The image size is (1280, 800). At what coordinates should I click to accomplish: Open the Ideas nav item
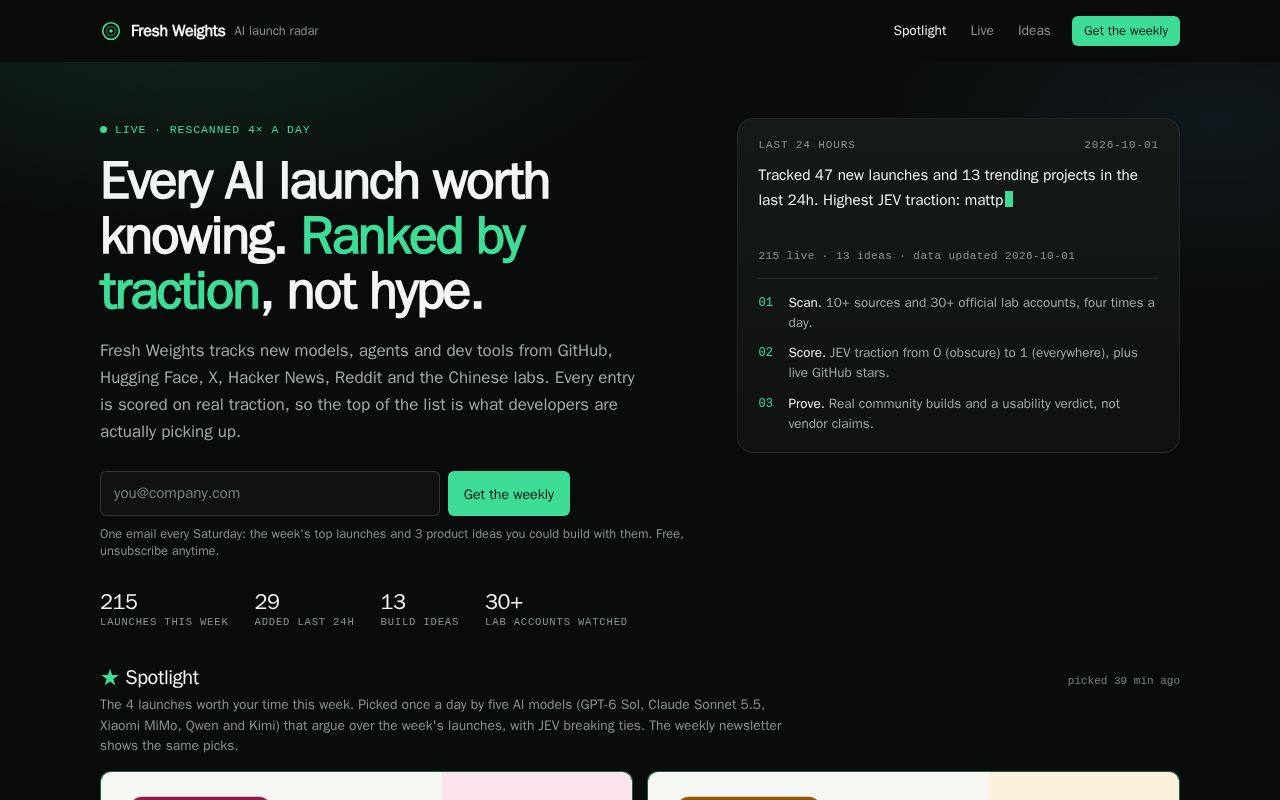pos(1034,31)
